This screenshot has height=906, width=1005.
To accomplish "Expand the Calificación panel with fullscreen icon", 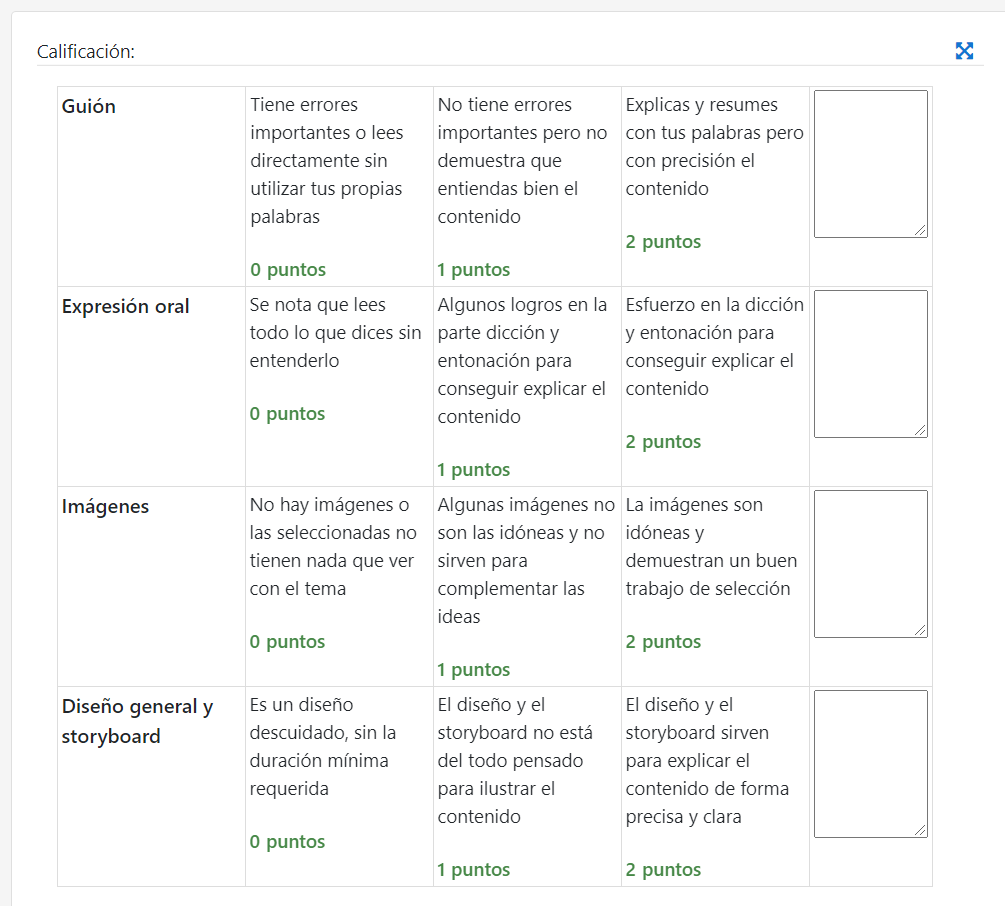I will click(964, 51).
